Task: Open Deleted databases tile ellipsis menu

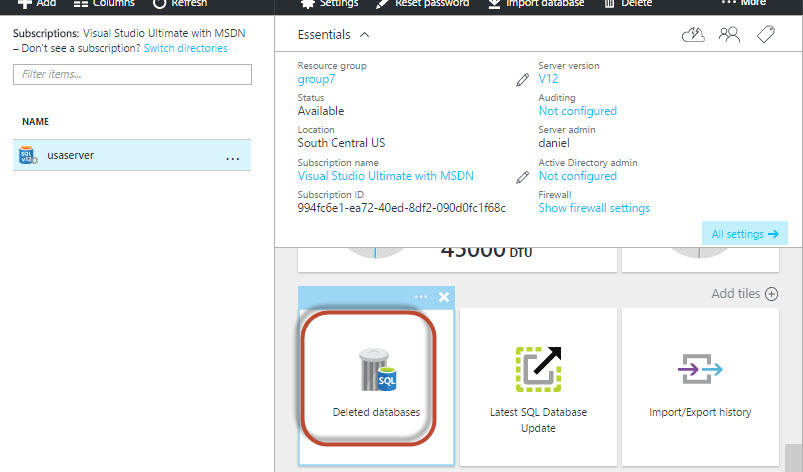Action: click(421, 297)
